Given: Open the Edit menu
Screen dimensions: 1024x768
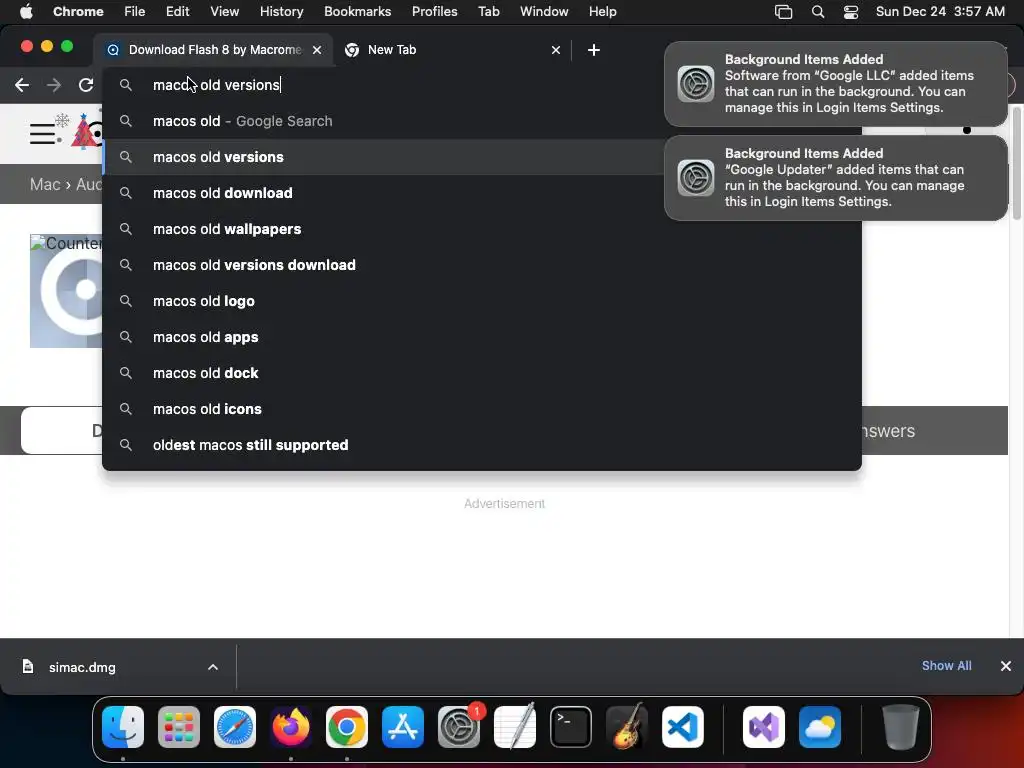Looking at the screenshot, I should click(x=178, y=11).
